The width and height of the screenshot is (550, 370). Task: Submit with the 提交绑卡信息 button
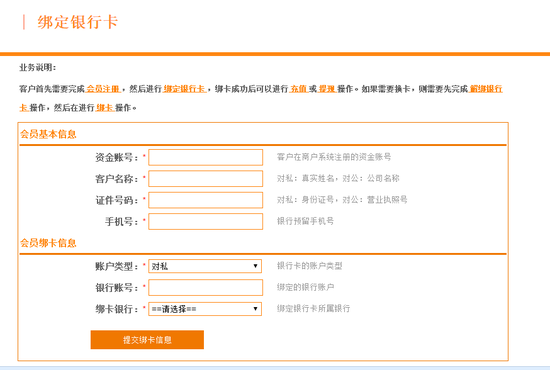(x=147, y=339)
